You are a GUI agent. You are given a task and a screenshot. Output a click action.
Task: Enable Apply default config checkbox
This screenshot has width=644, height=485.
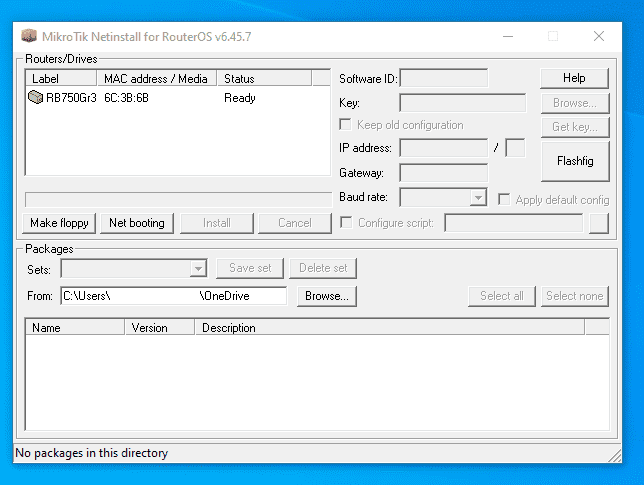pyautogui.click(x=505, y=199)
